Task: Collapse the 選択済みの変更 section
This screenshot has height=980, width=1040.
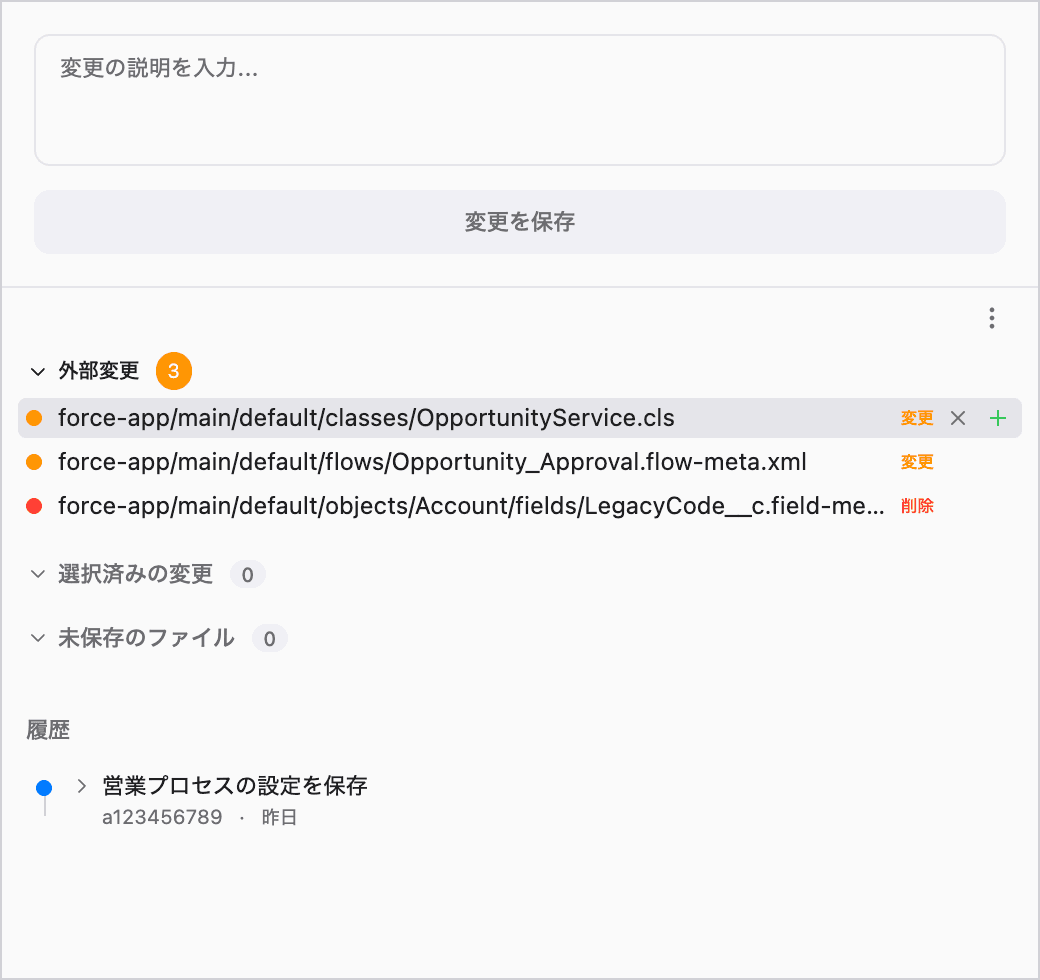Action: coord(38,574)
